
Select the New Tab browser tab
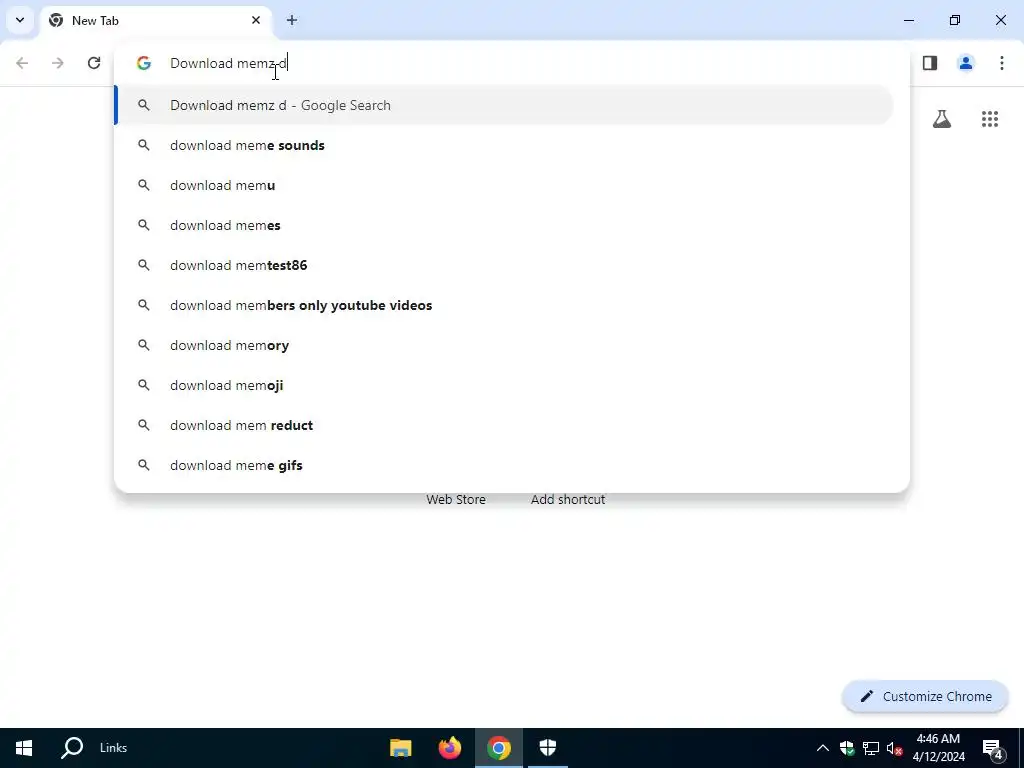coord(157,20)
